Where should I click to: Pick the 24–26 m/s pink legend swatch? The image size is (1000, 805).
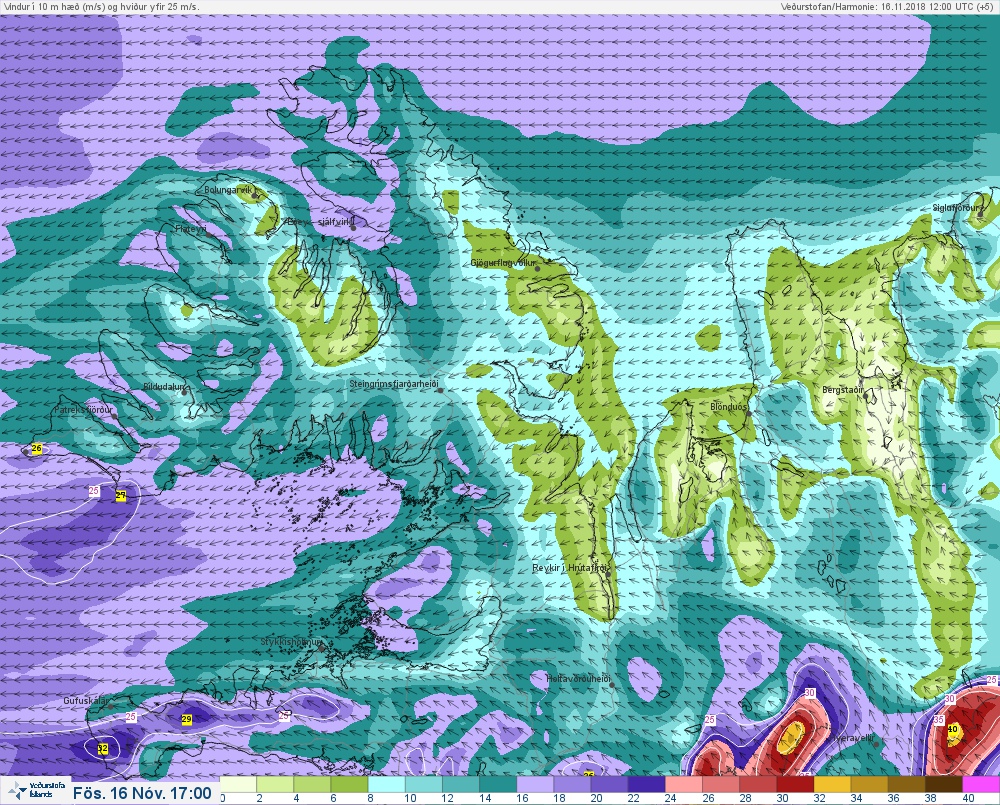click(683, 784)
